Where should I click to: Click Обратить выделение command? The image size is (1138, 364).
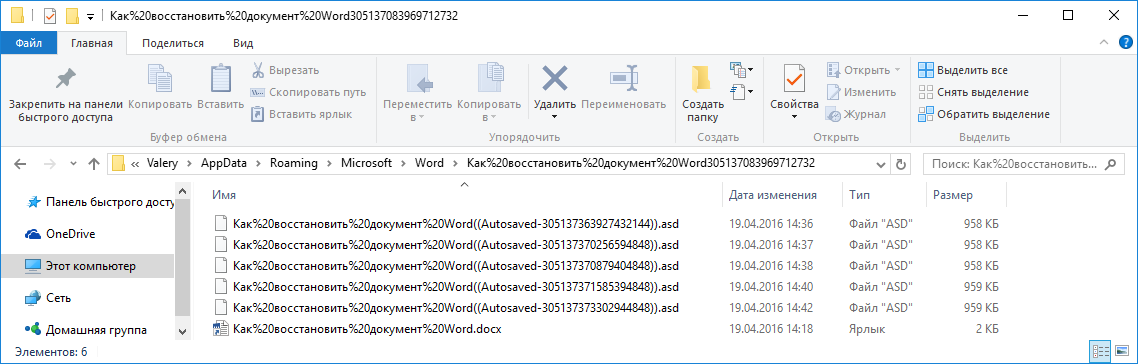coord(983,114)
